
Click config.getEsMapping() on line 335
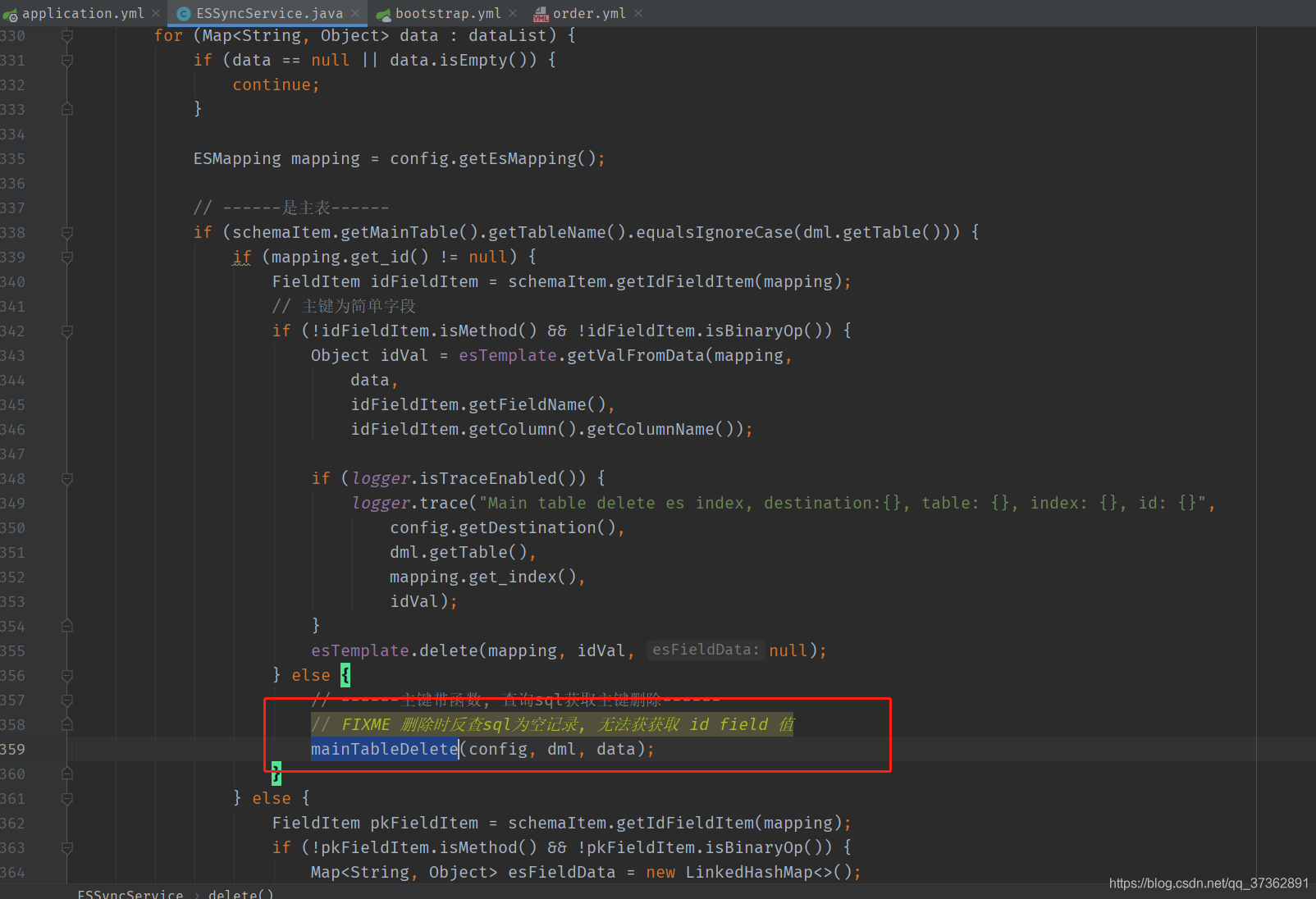[497, 158]
